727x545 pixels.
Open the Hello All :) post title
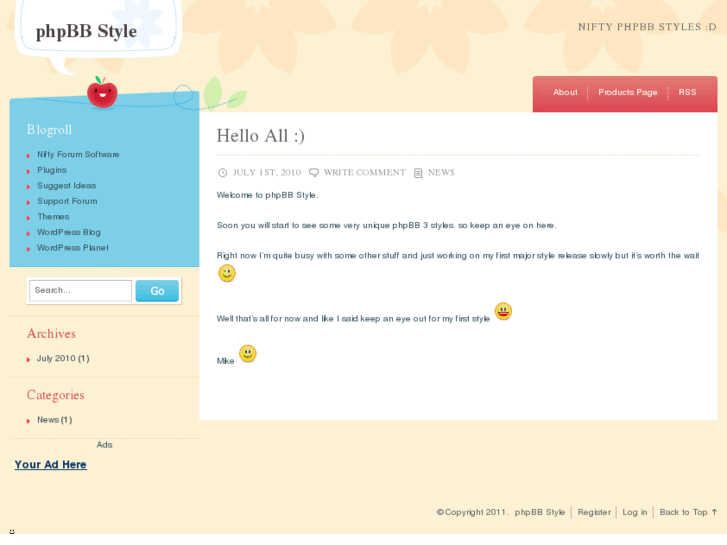pyautogui.click(x=261, y=136)
